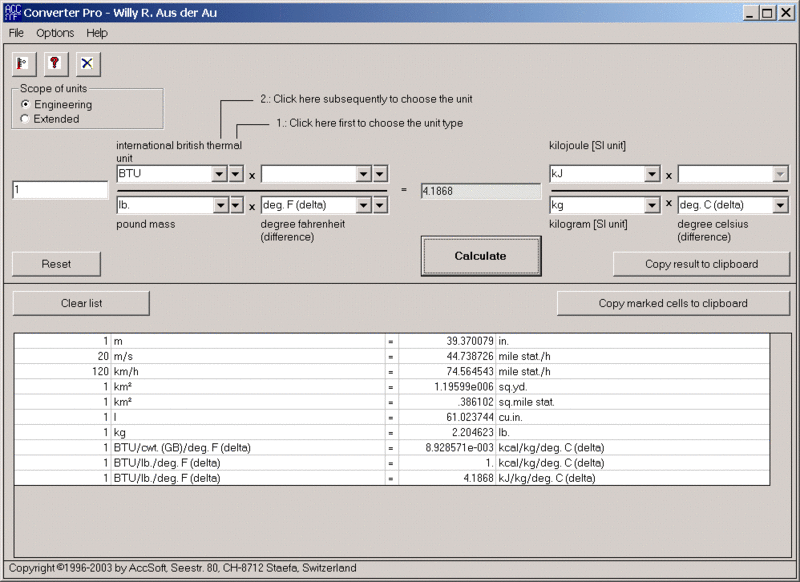The image size is (800, 582).
Task: Select the 61.023744 result cell
Action: 447,417
